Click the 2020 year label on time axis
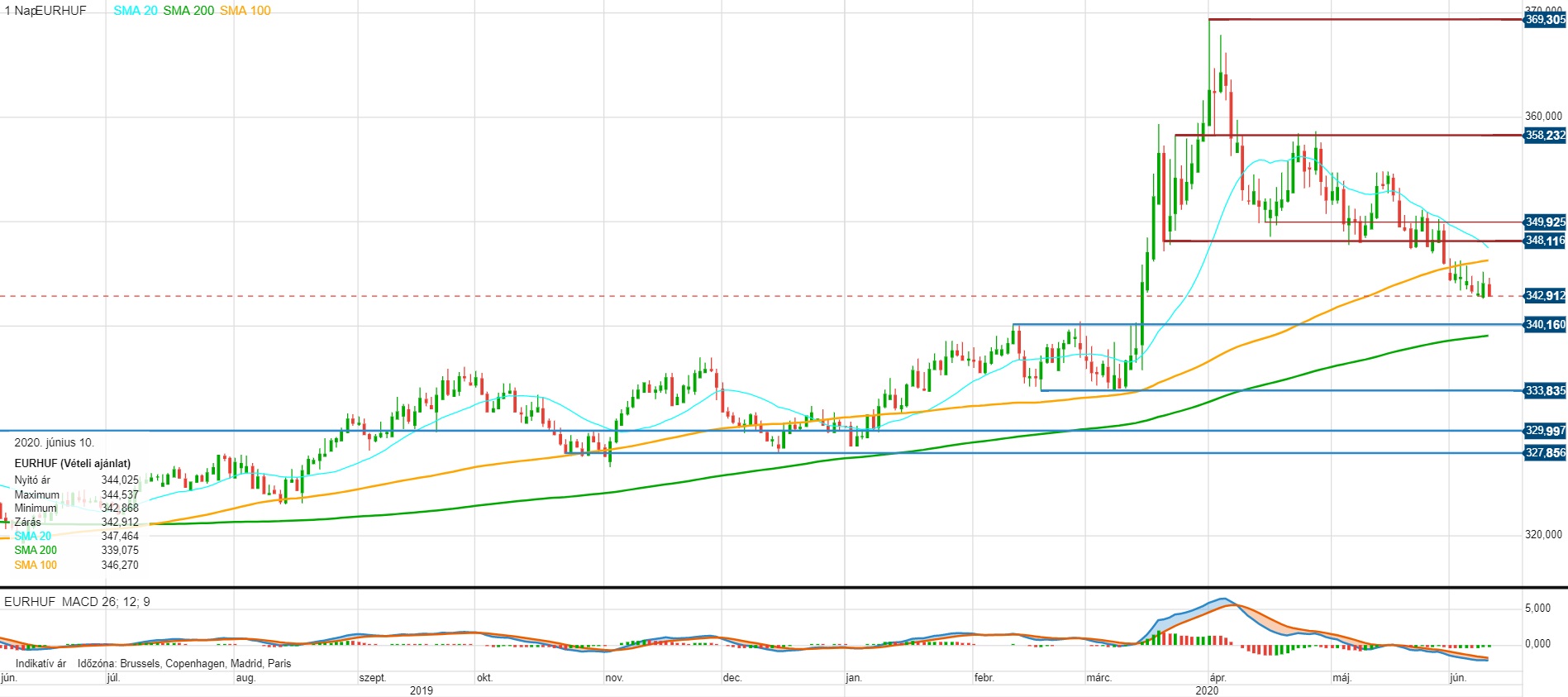This screenshot has width=1568, height=697. [1207, 690]
